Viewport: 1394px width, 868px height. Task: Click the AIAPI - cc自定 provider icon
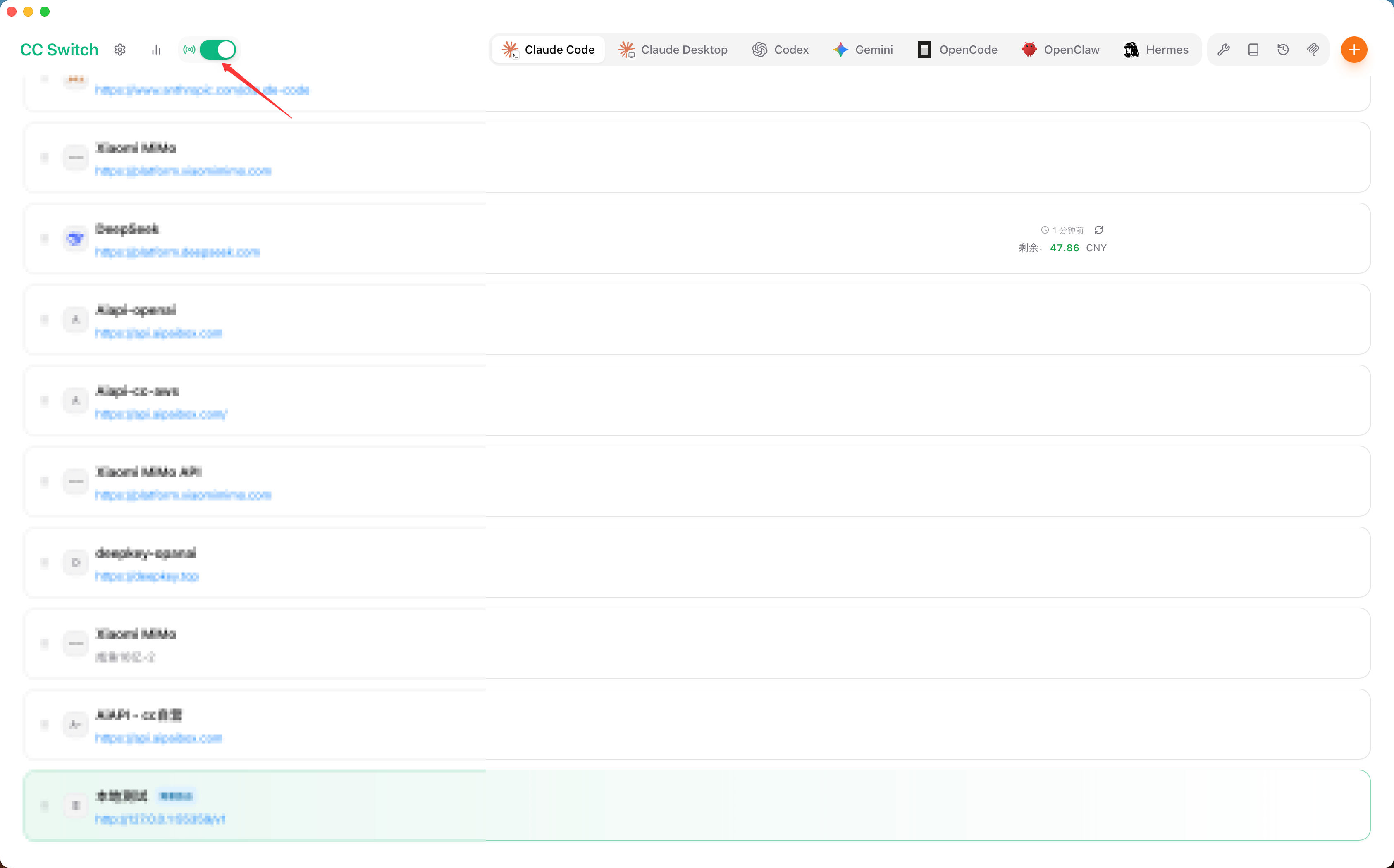tap(75, 725)
